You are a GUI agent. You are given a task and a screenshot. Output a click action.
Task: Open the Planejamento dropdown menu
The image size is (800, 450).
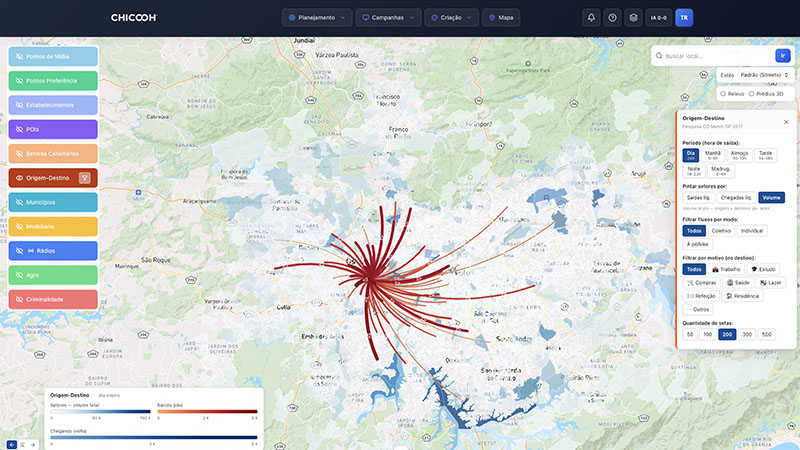pos(317,17)
